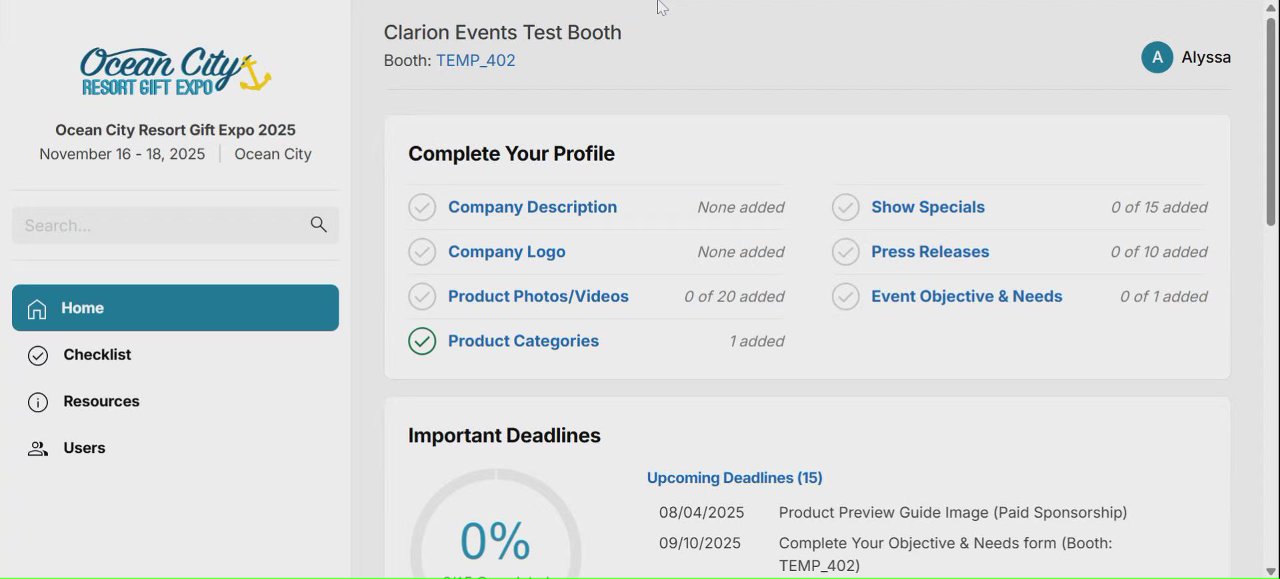This screenshot has height=579, width=1280.
Task: Click the Company Logo check circle
Action: (x=422, y=252)
